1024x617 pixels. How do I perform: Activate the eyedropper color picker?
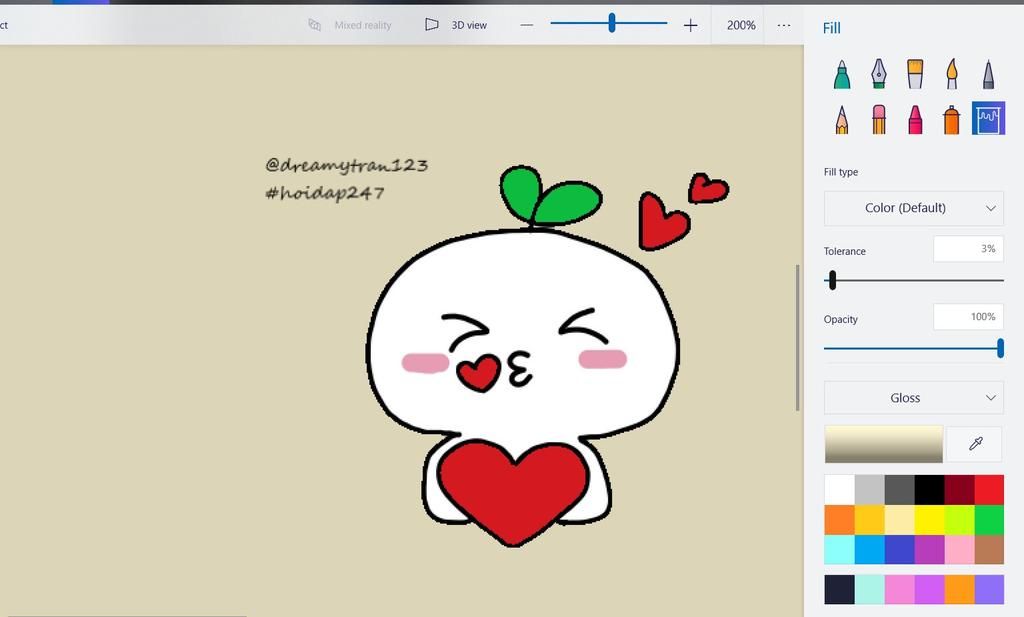click(x=975, y=444)
